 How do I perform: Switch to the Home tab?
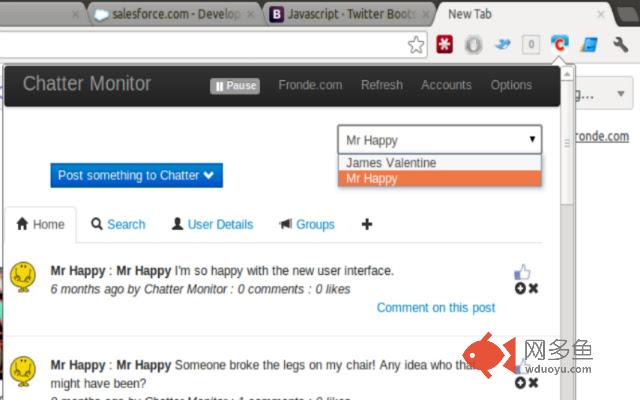(x=40, y=224)
